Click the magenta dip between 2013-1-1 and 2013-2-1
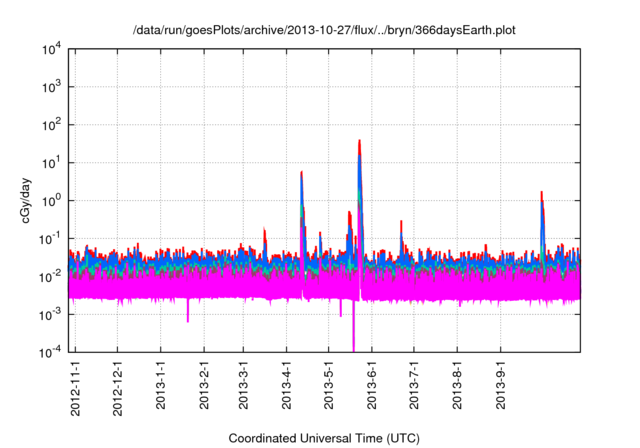 point(188,315)
